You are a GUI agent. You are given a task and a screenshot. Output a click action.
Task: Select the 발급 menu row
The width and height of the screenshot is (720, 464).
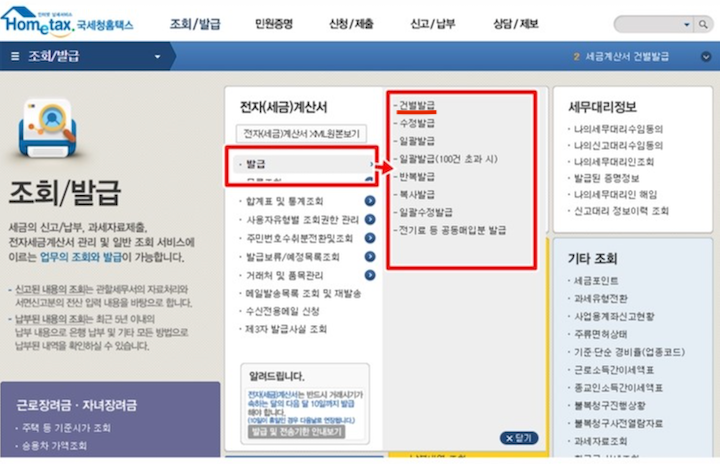(304, 164)
